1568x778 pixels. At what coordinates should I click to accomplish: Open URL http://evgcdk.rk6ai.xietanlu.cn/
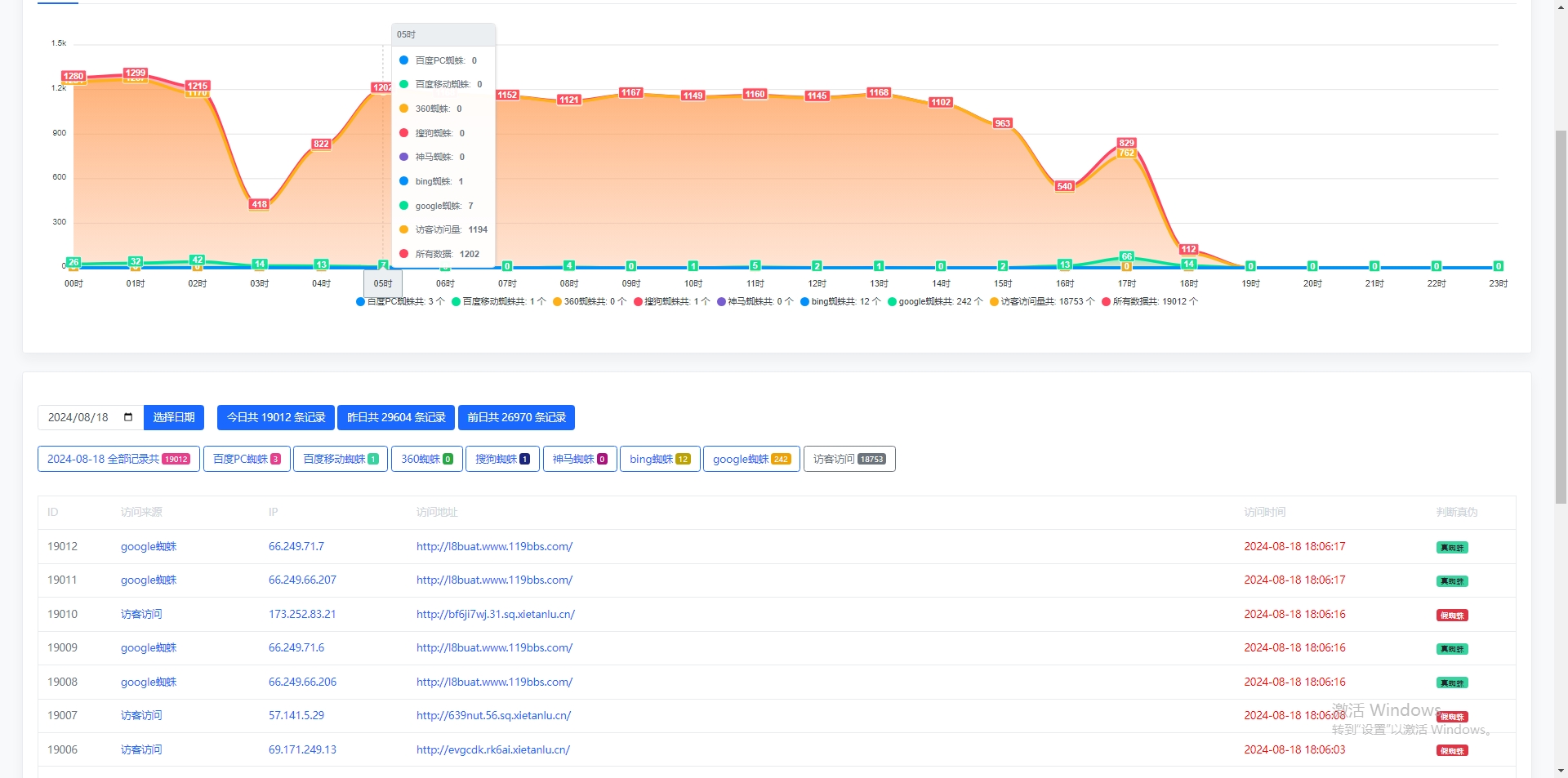click(493, 749)
